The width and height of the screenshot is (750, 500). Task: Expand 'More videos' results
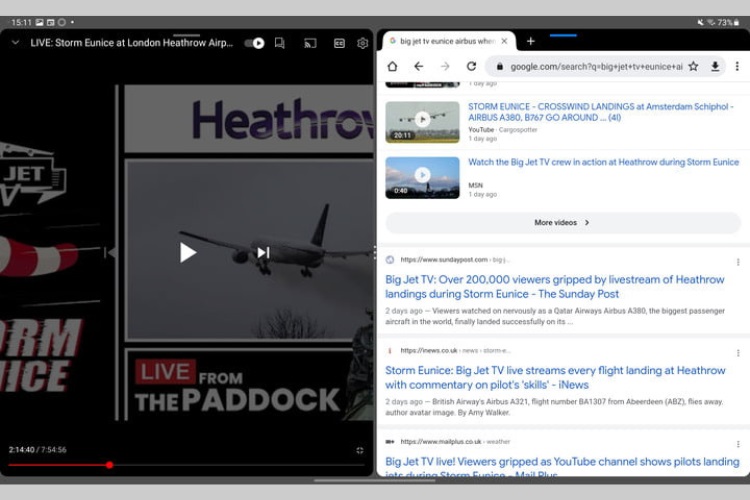(563, 222)
